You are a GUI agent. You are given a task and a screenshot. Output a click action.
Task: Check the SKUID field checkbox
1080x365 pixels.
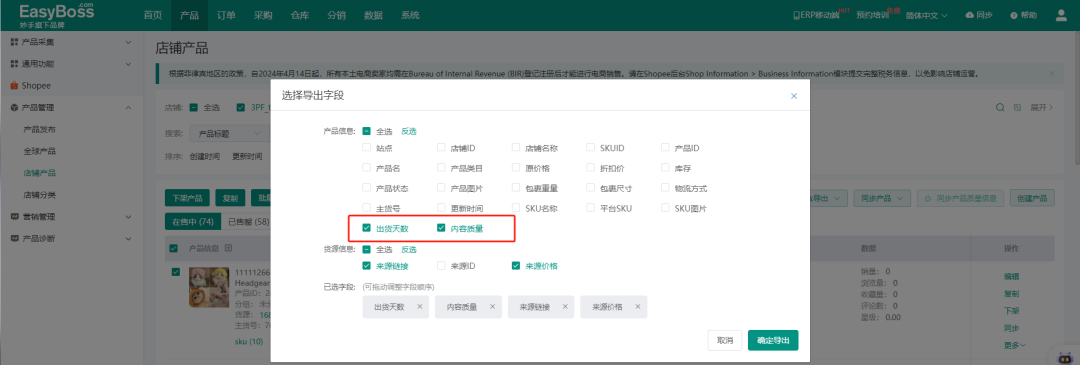(591, 147)
